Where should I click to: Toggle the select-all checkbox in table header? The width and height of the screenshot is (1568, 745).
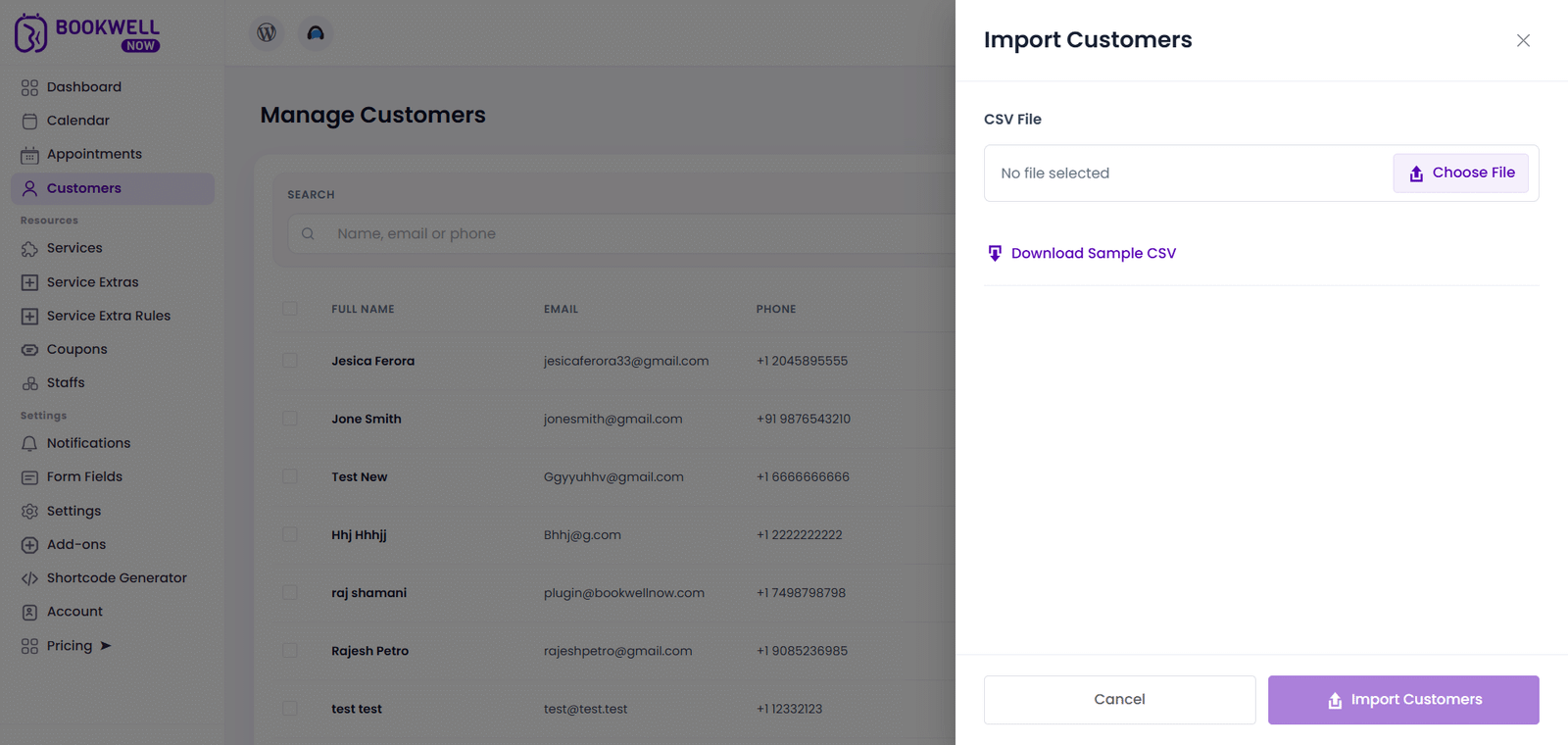(290, 309)
